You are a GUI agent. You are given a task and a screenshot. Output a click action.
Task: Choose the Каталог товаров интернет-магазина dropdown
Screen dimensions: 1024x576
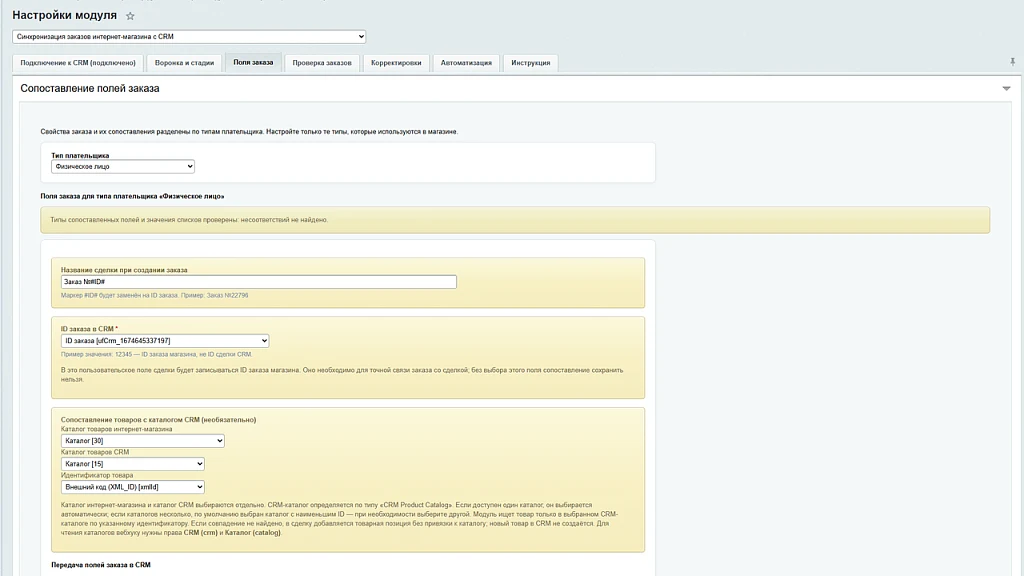point(143,441)
